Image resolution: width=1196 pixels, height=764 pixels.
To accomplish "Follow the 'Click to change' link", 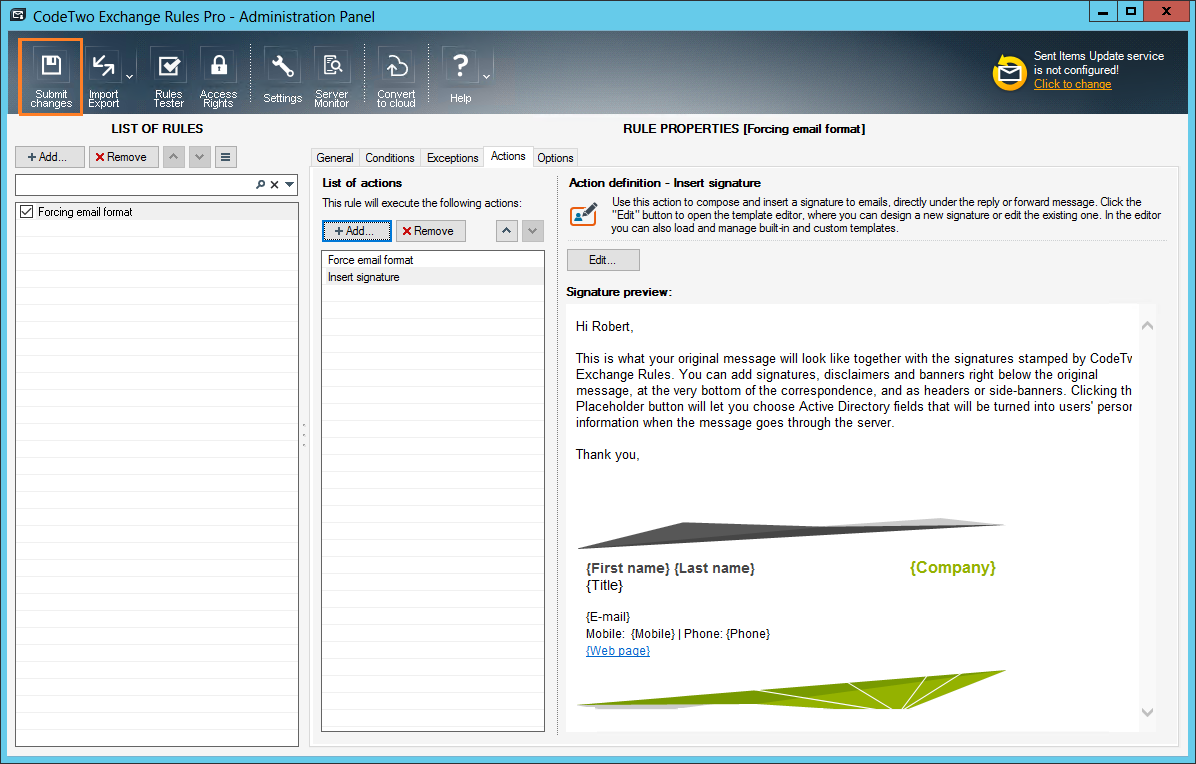I will pyautogui.click(x=1072, y=84).
